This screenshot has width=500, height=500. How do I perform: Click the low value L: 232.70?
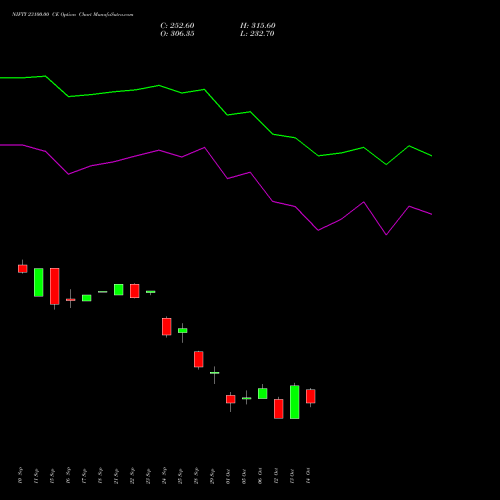(257, 34)
